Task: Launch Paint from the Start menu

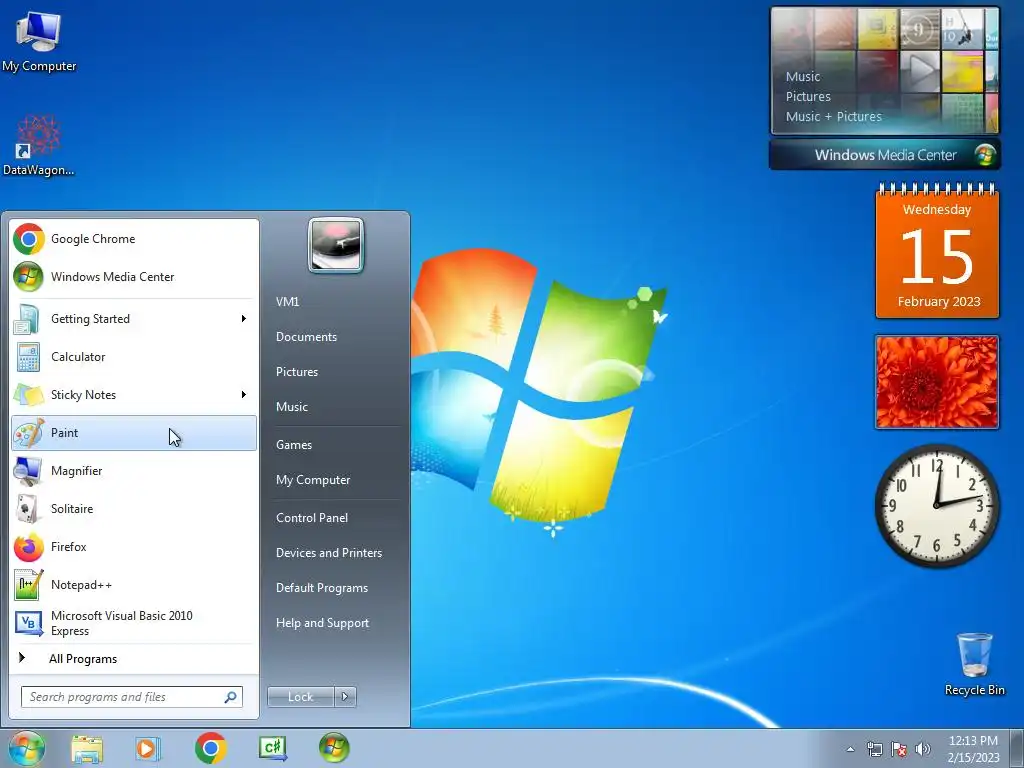Action: [x=134, y=433]
